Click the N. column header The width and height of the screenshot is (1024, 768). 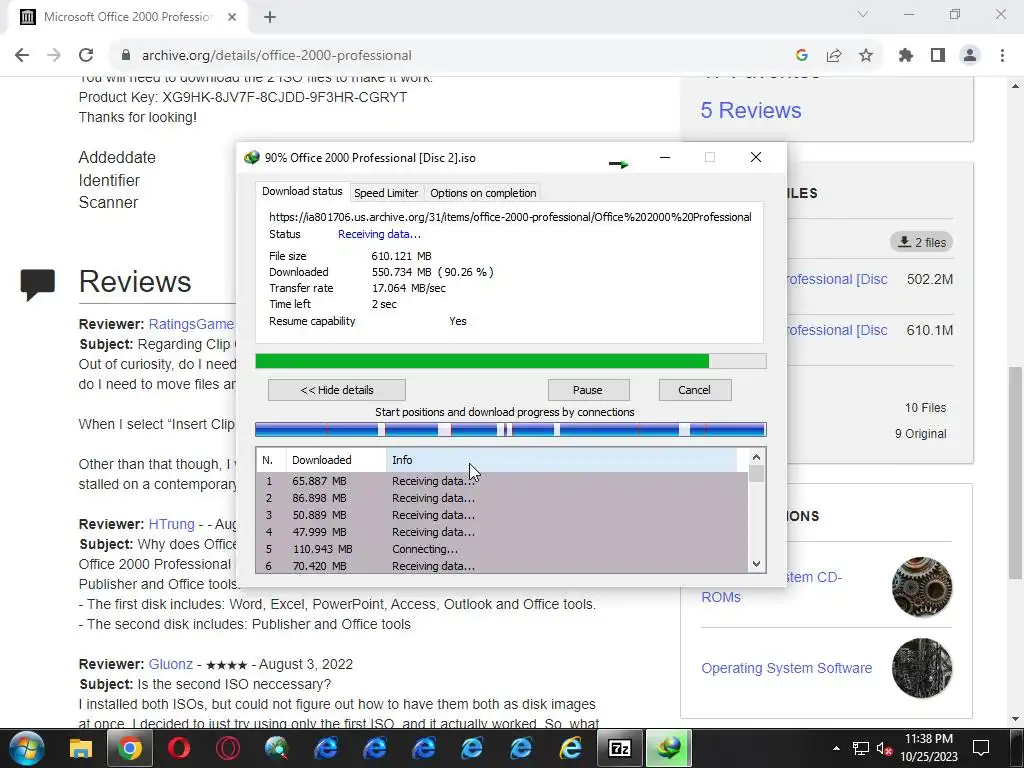(272, 460)
